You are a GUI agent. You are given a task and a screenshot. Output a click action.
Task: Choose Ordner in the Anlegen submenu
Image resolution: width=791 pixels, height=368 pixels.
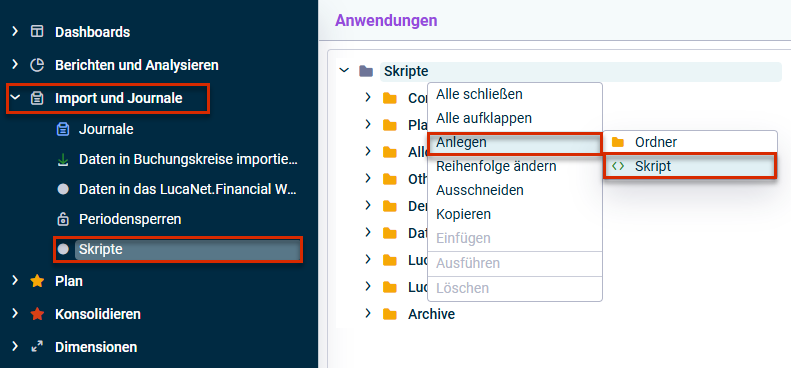[x=689, y=142]
